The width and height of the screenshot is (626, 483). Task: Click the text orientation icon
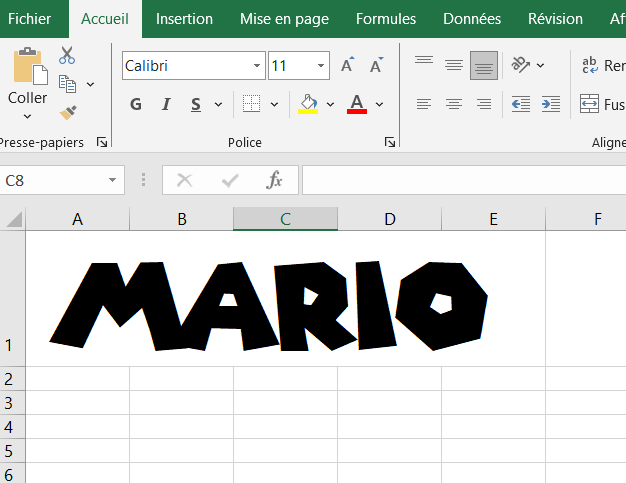point(521,65)
